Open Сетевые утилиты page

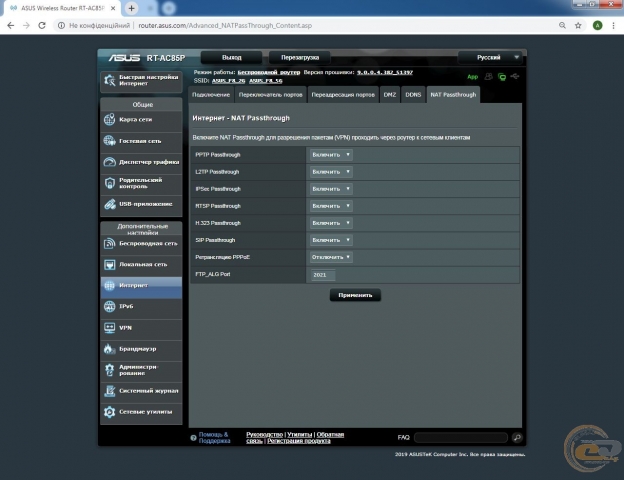click(141, 412)
